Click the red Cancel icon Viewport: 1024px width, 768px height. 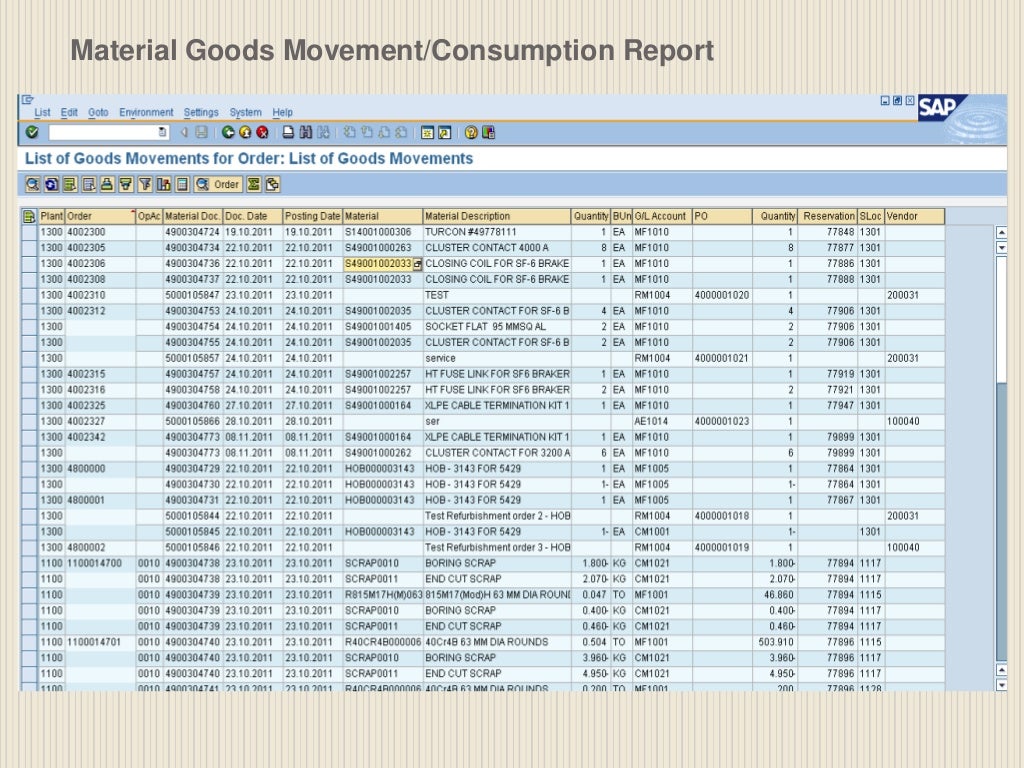(262, 132)
